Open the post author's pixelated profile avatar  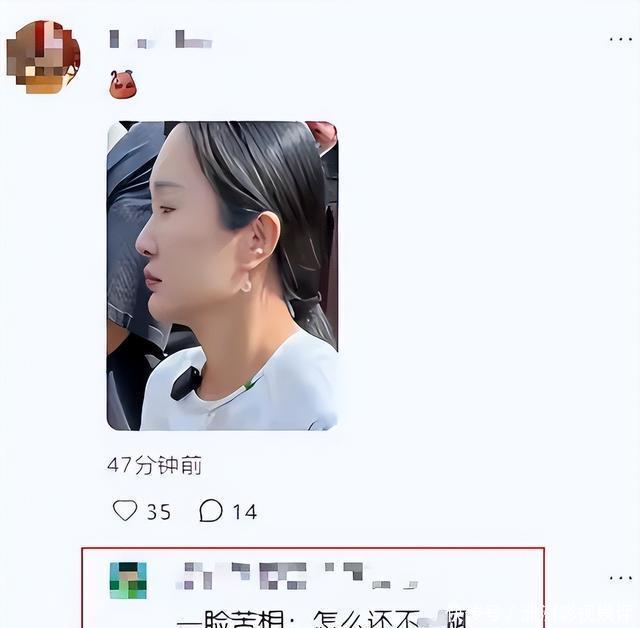pyautogui.click(x=43, y=57)
